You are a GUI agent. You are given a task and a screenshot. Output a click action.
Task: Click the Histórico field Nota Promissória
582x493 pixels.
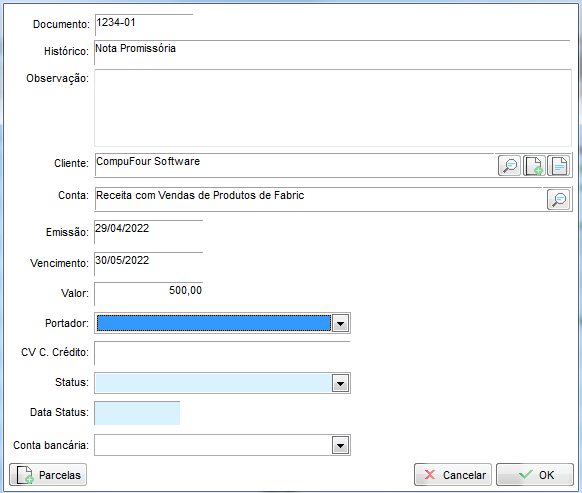pos(332,52)
